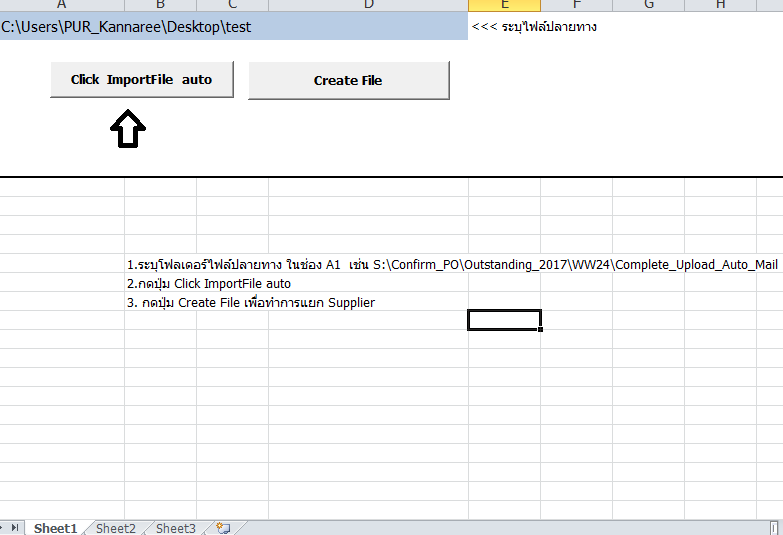Select column E header
This screenshot has height=535, width=783.
point(504,5)
